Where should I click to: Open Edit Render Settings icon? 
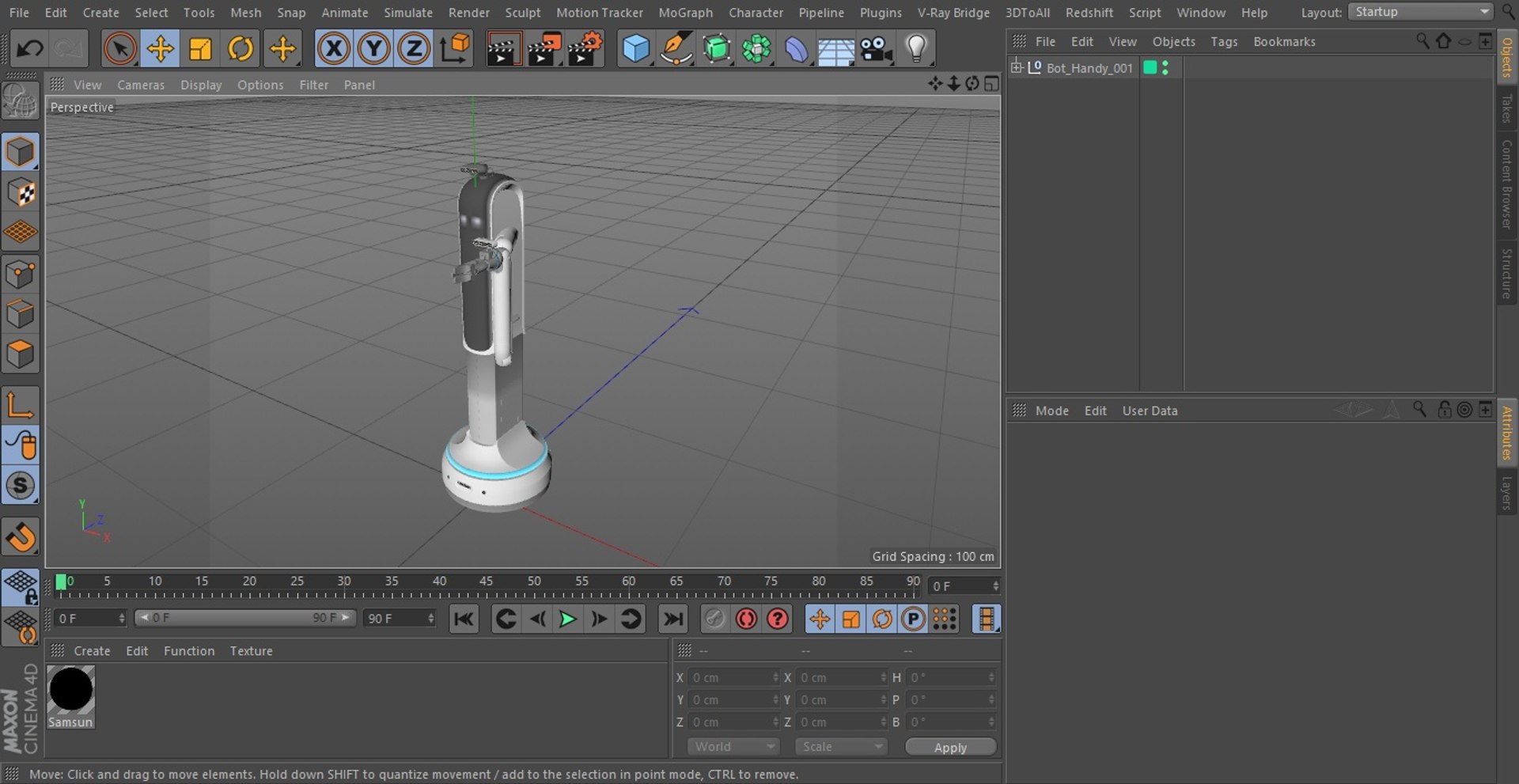585,49
